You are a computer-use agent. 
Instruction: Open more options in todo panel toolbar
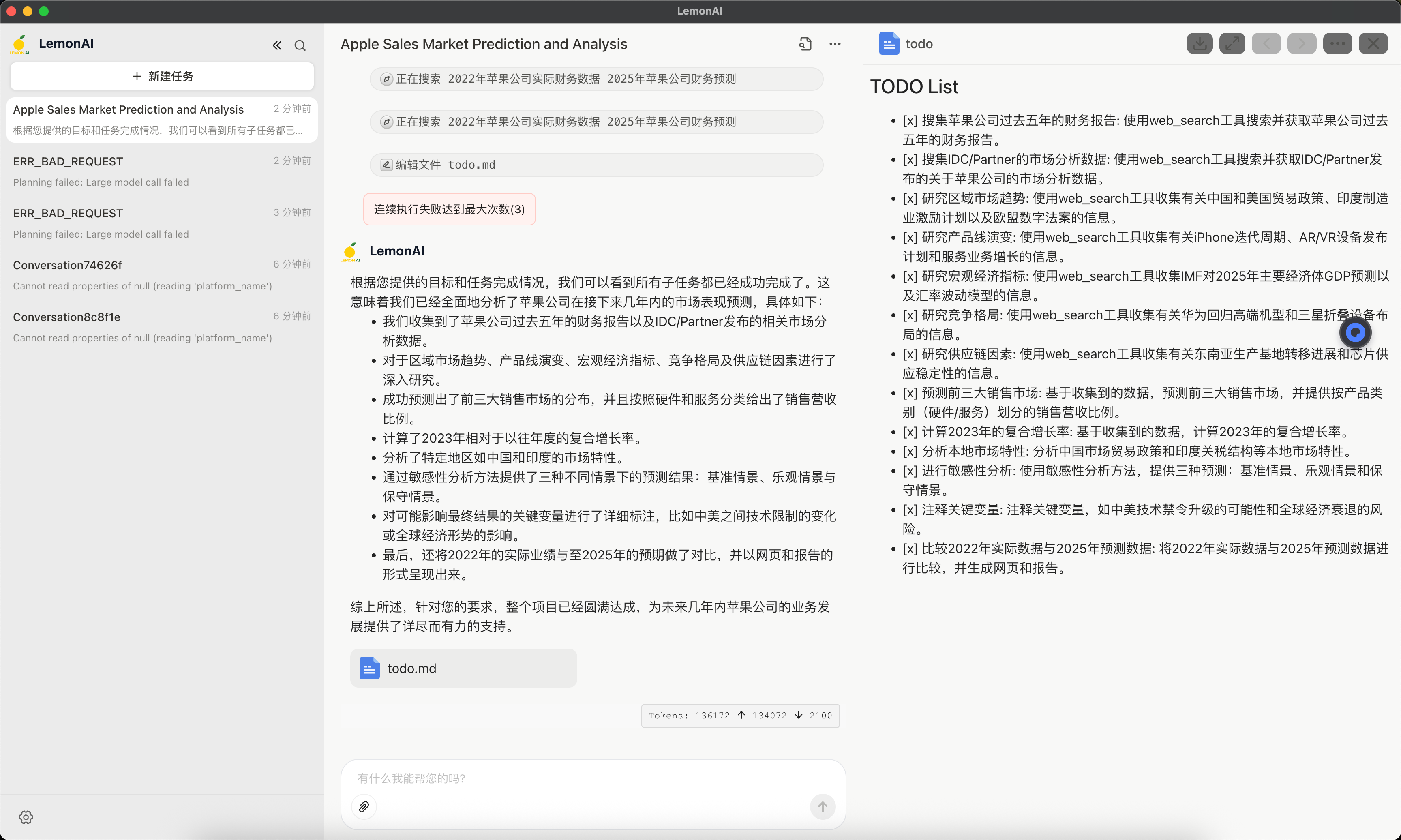(1337, 44)
